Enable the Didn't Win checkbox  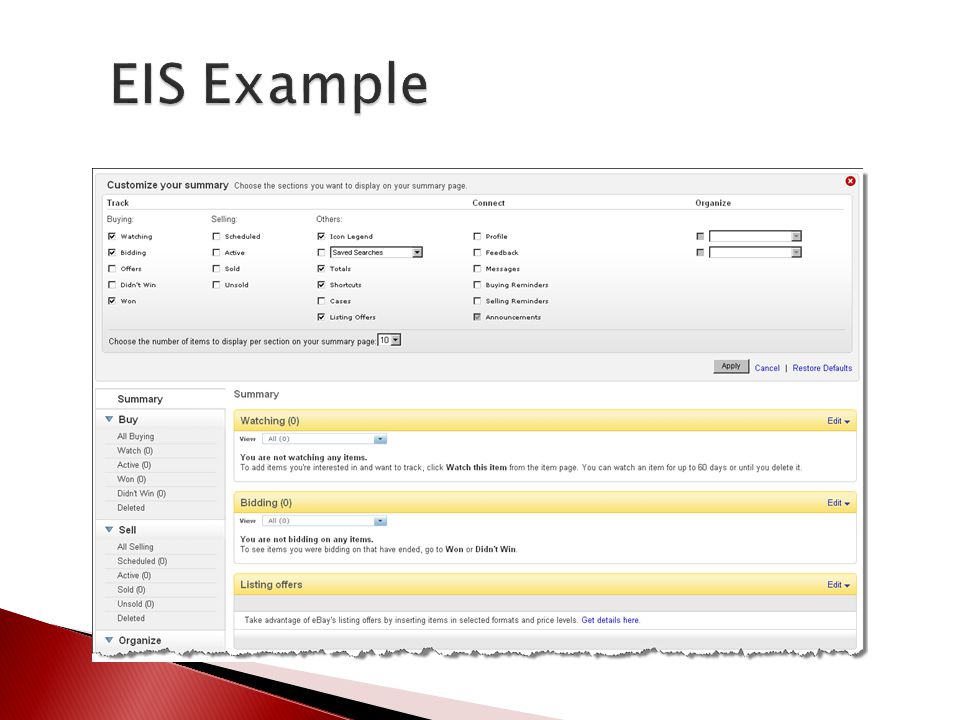pyautogui.click(x=111, y=285)
